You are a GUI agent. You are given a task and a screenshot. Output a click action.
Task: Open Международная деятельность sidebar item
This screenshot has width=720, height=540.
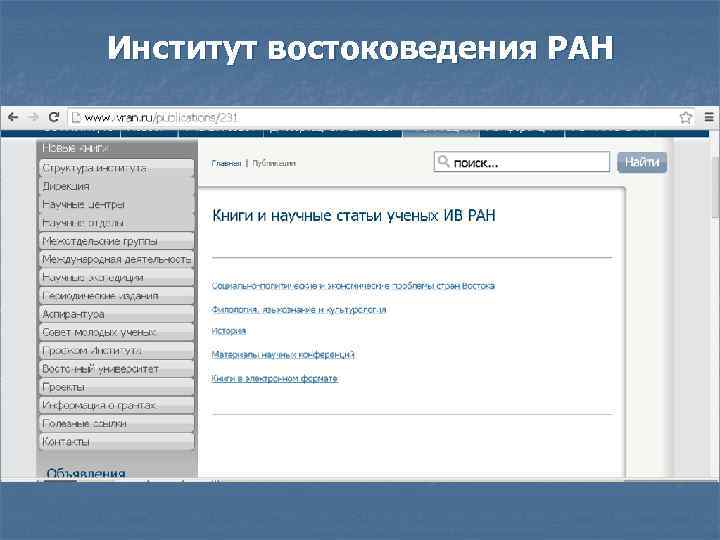(x=117, y=259)
